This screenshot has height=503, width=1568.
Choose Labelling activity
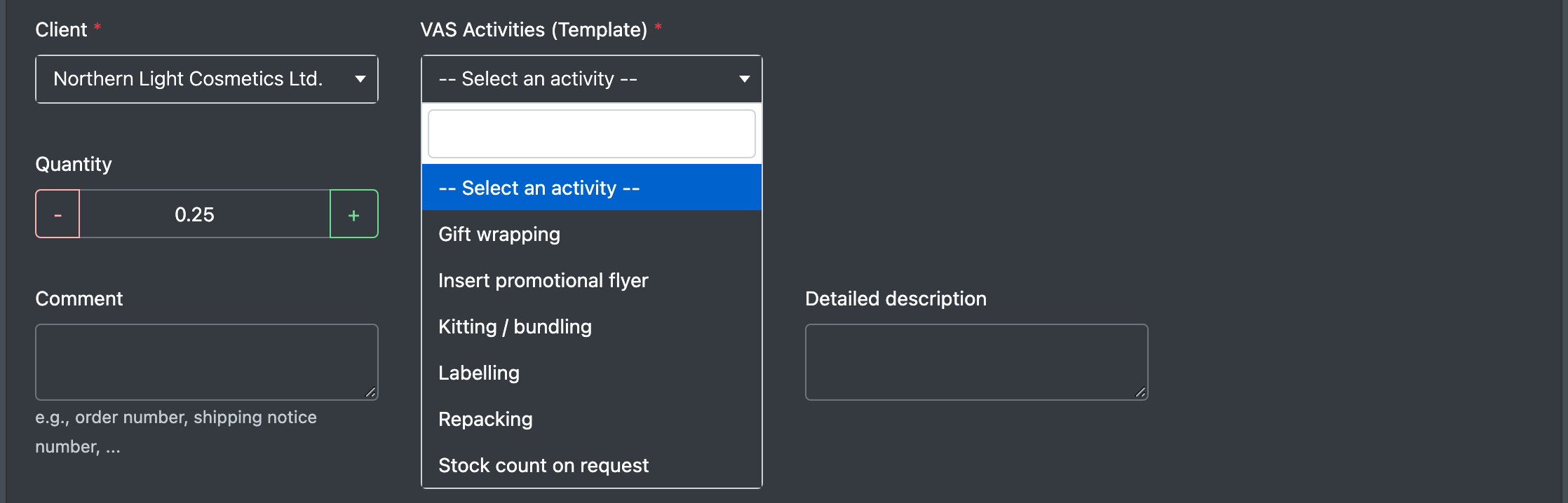coord(592,373)
